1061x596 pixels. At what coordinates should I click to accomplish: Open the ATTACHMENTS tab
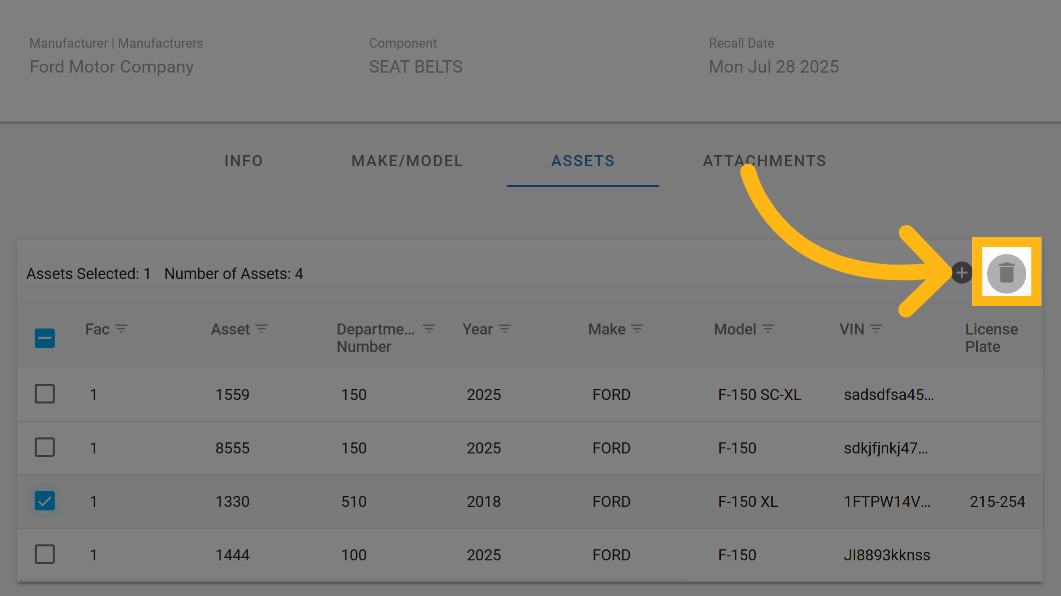[x=764, y=161]
